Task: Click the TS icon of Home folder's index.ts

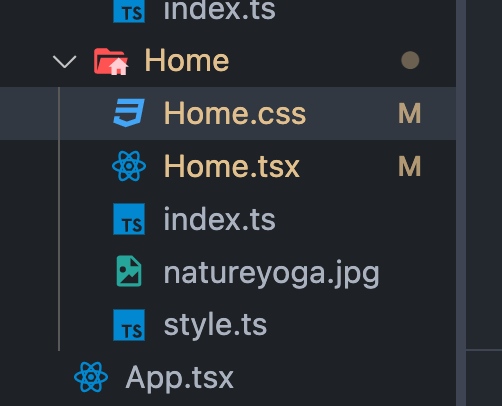Action: pyautogui.click(x=129, y=219)
